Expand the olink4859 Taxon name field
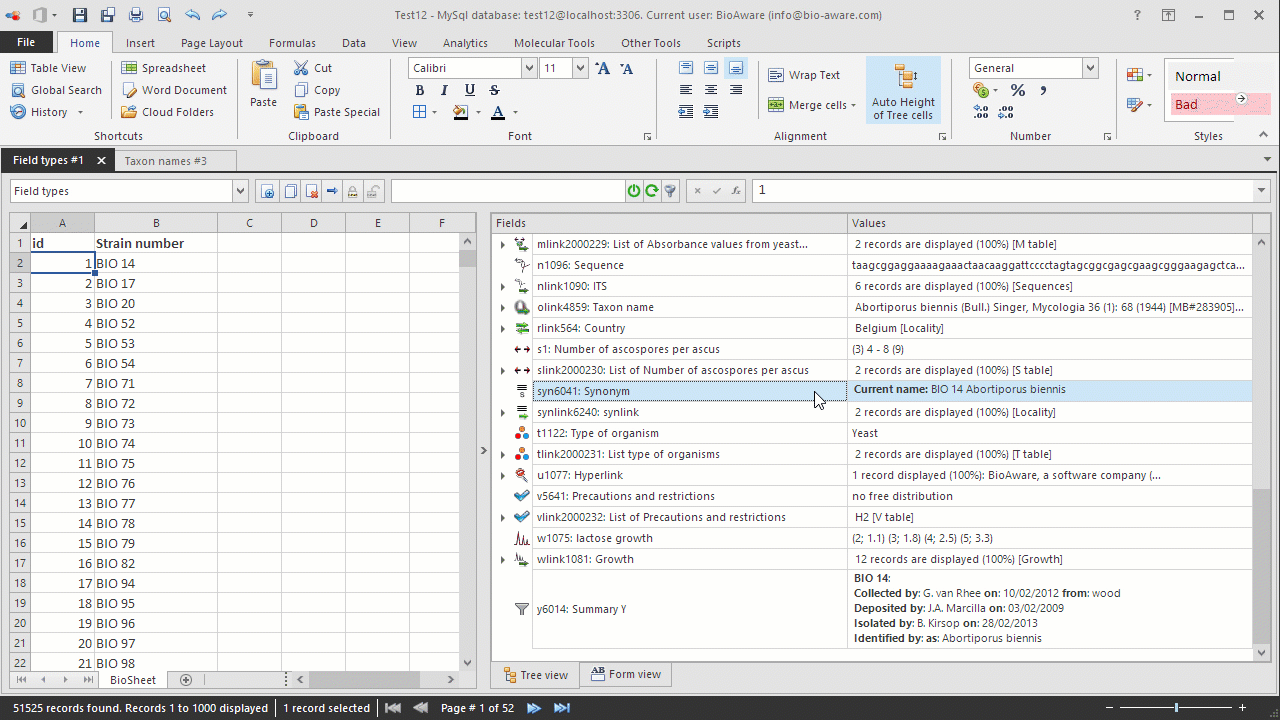This screenshot has width=1280, height=720. coord(503,307)
